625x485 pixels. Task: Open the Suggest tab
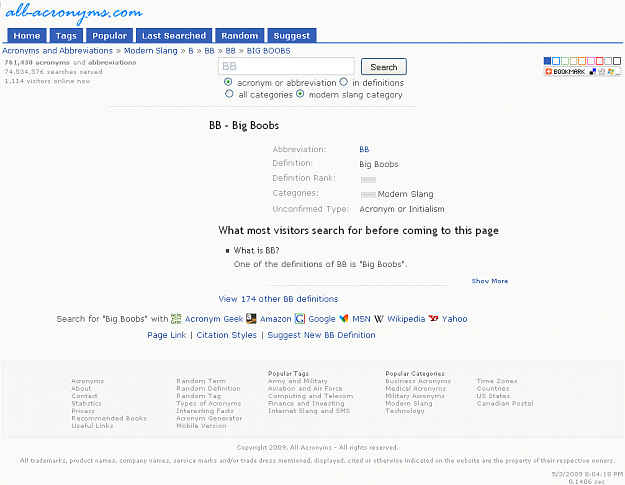tap(292, 35)
